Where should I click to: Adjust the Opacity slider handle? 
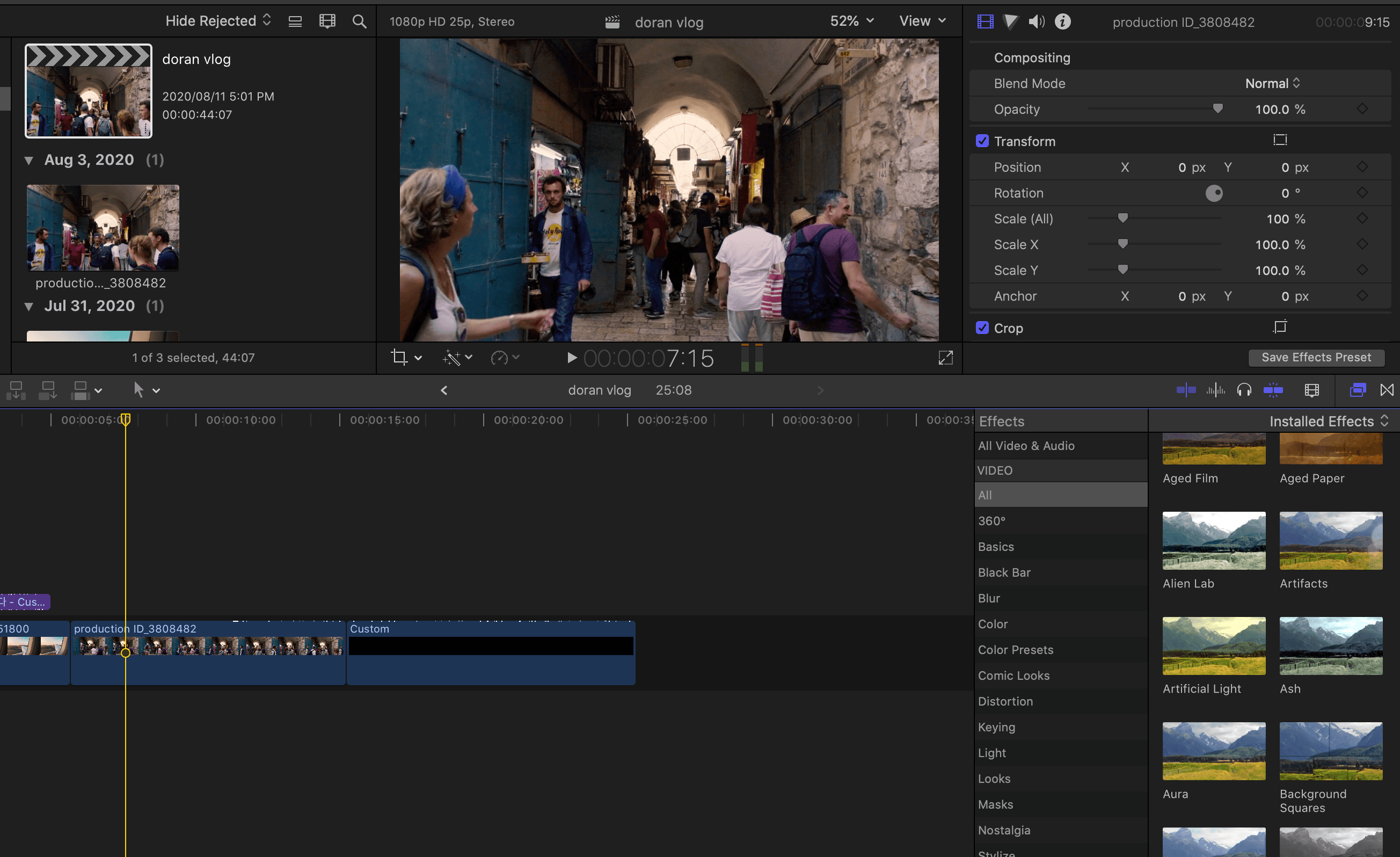[1217, 108]
